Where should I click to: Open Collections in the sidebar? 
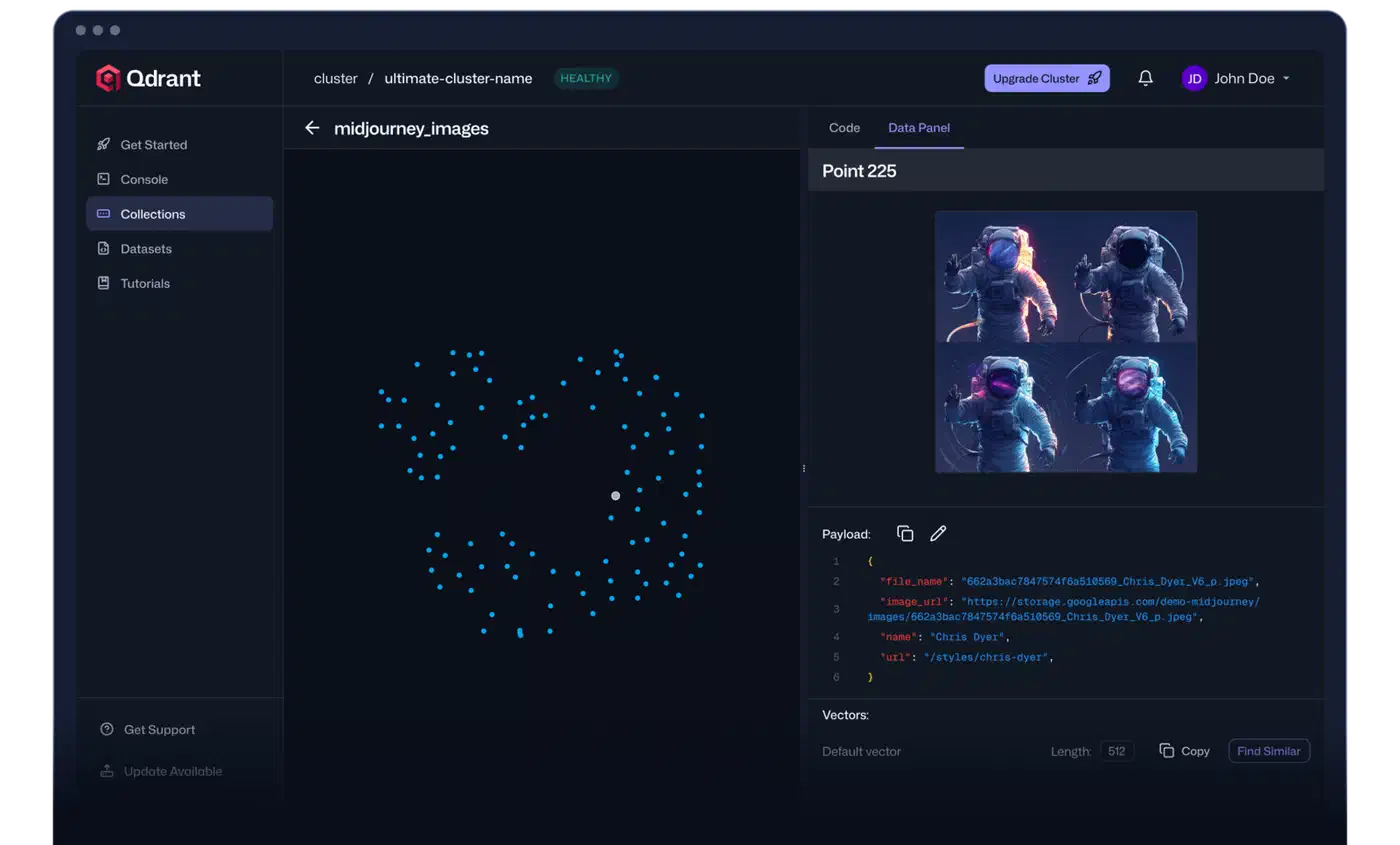[x=153, y=214]
